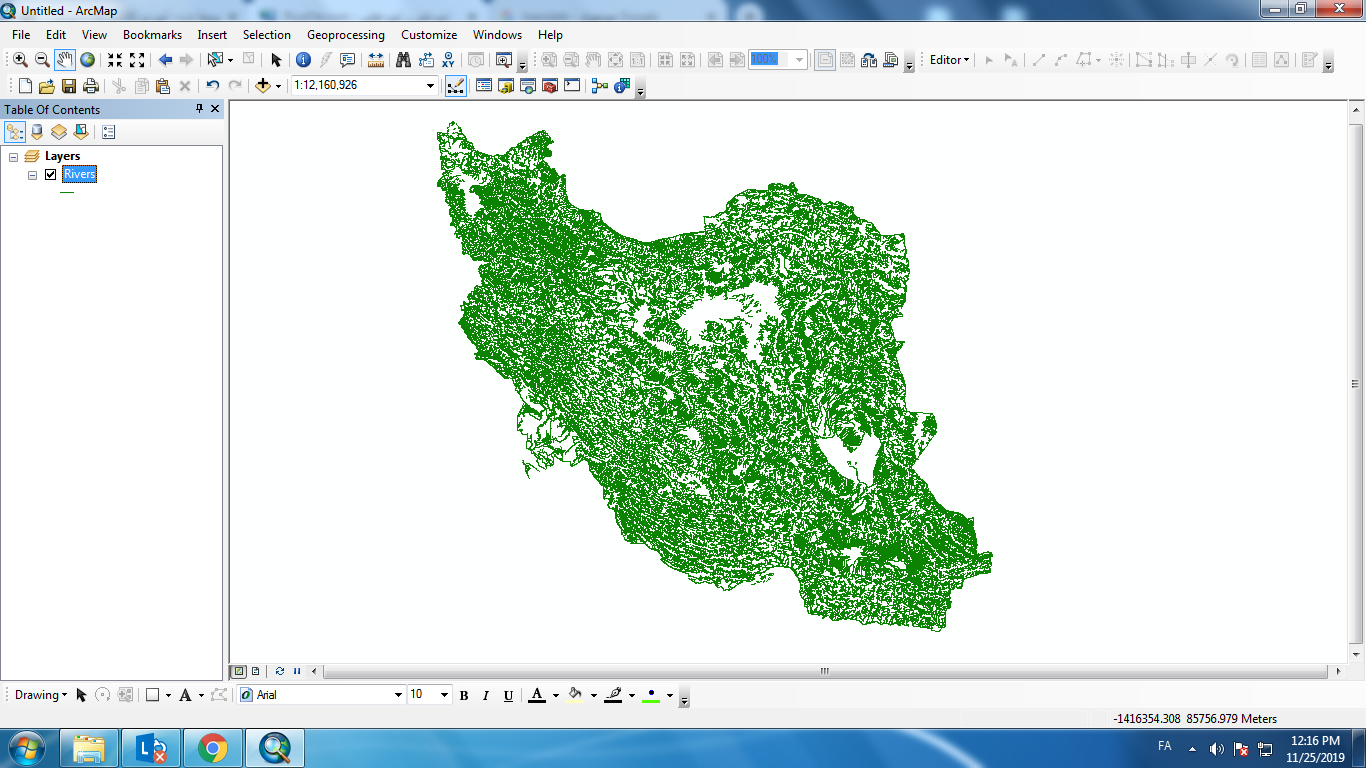Open the Measure ruler tool
This screenshot has width=1366, height=768.
375,60
